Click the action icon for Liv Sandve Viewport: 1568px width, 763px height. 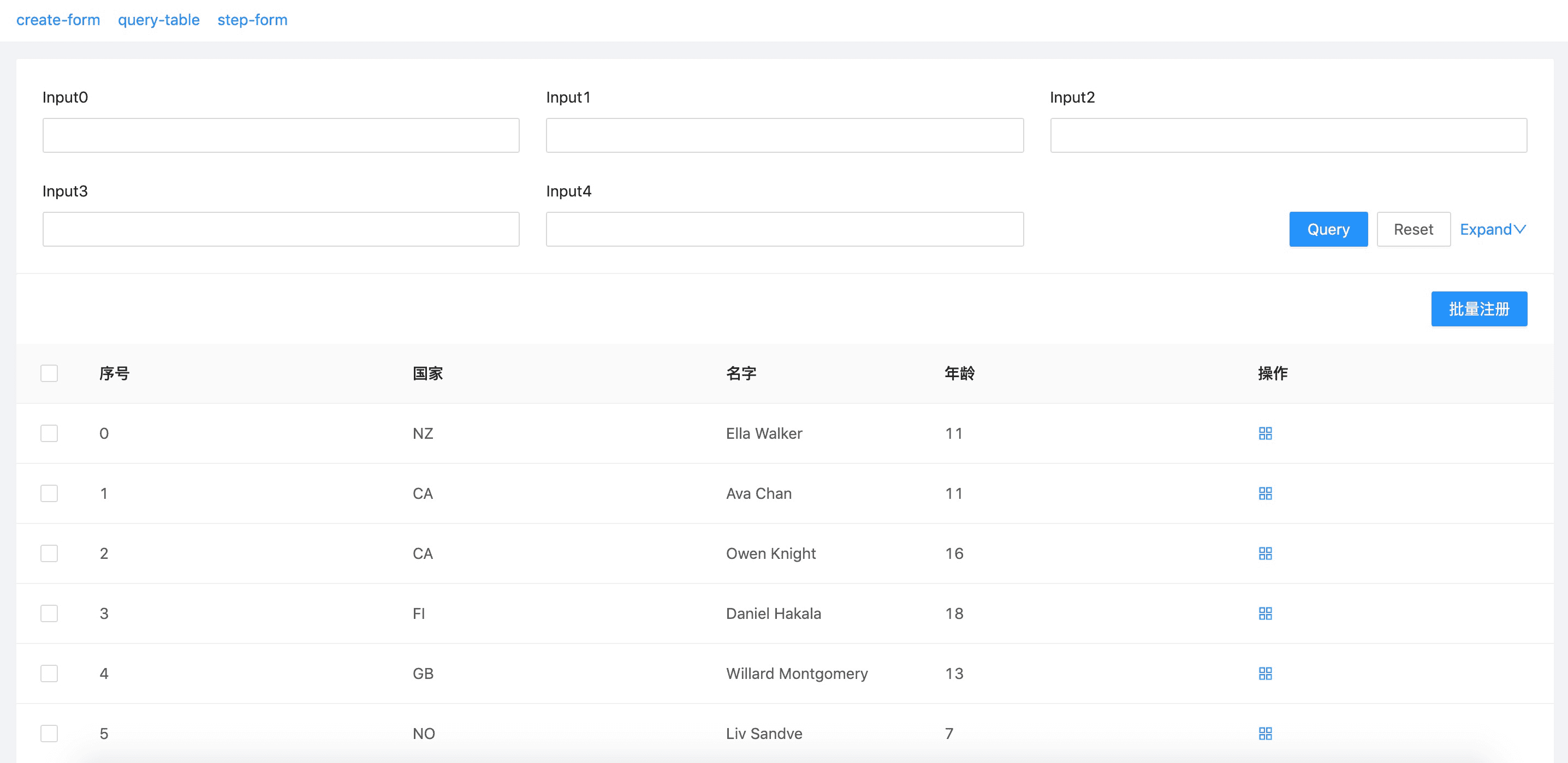[x=1265, y=733]
